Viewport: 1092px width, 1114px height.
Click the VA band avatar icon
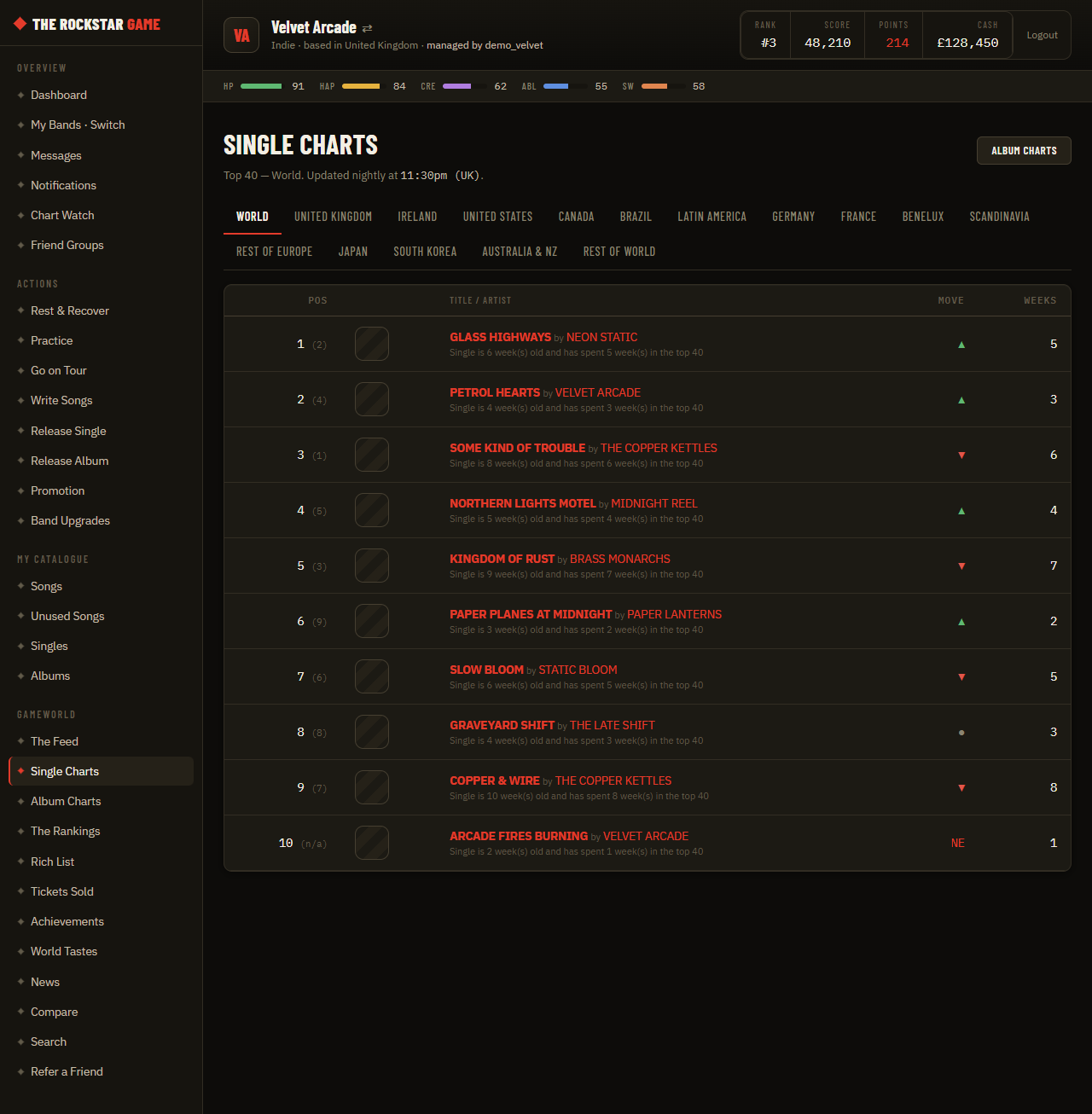[x=241, y=35]
